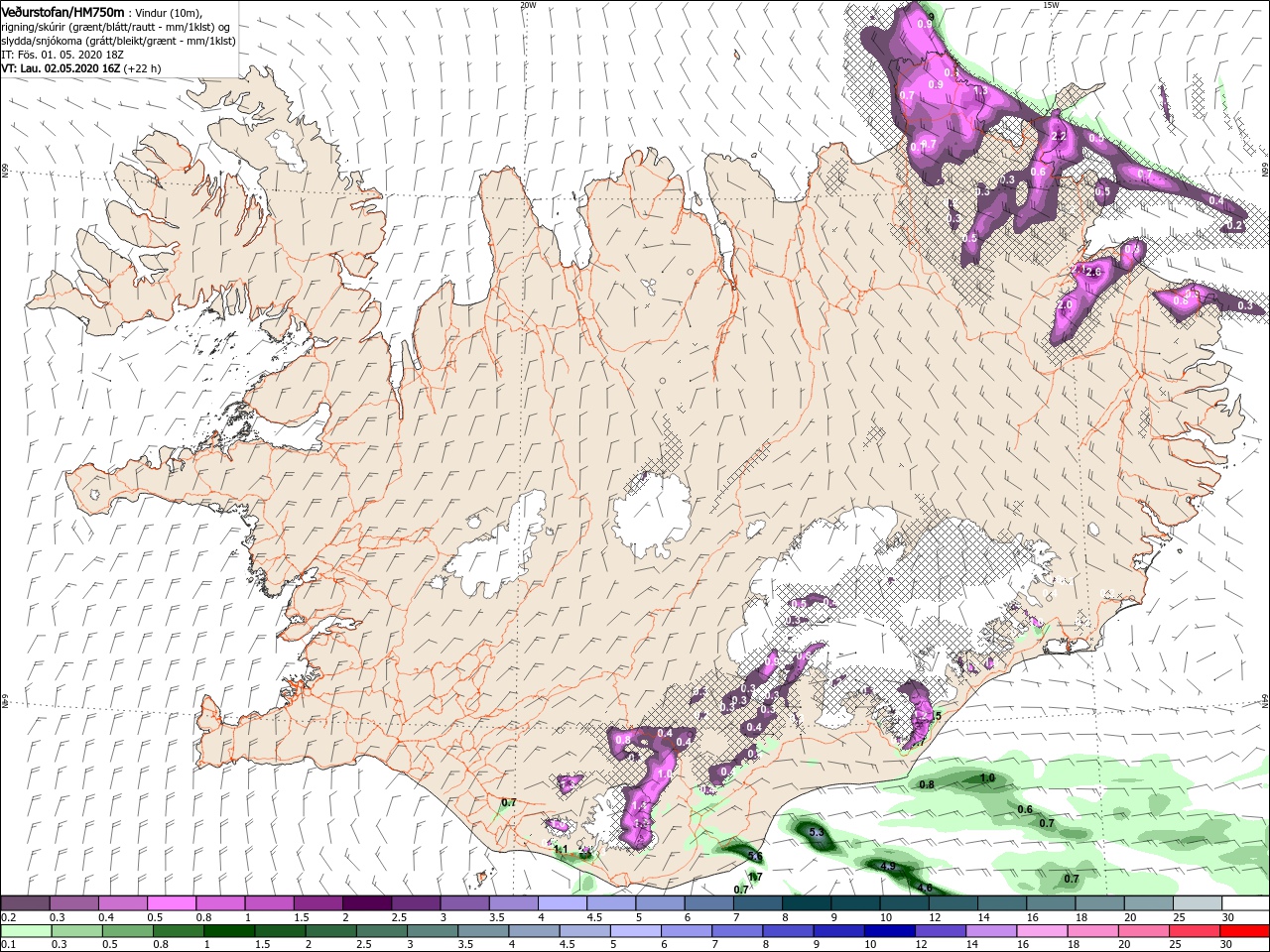Select the dusky purple 0.2 snow legend swatch

[x=25, y=903]
